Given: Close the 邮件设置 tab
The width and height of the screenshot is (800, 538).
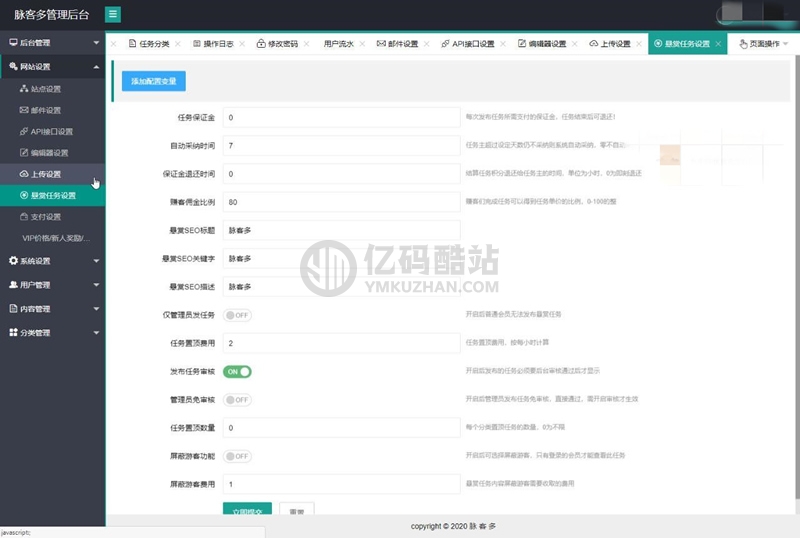Looking at the screenshot, I should click(427, 44).
